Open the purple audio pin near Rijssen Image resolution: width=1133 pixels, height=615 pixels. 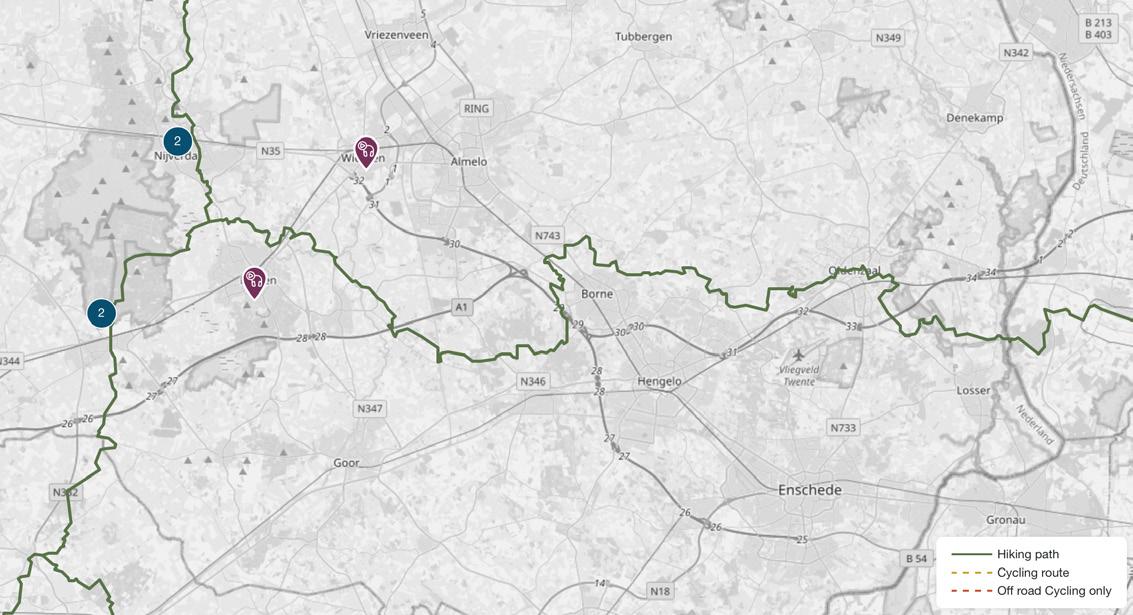click(254, 283)
